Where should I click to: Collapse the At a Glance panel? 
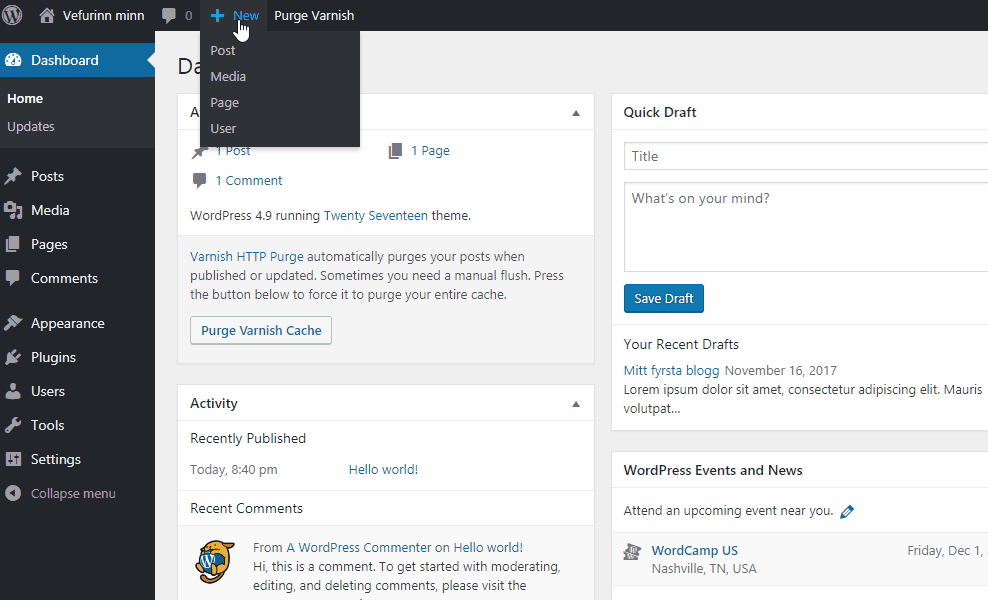pyautogui.click(x=576, y=113)
